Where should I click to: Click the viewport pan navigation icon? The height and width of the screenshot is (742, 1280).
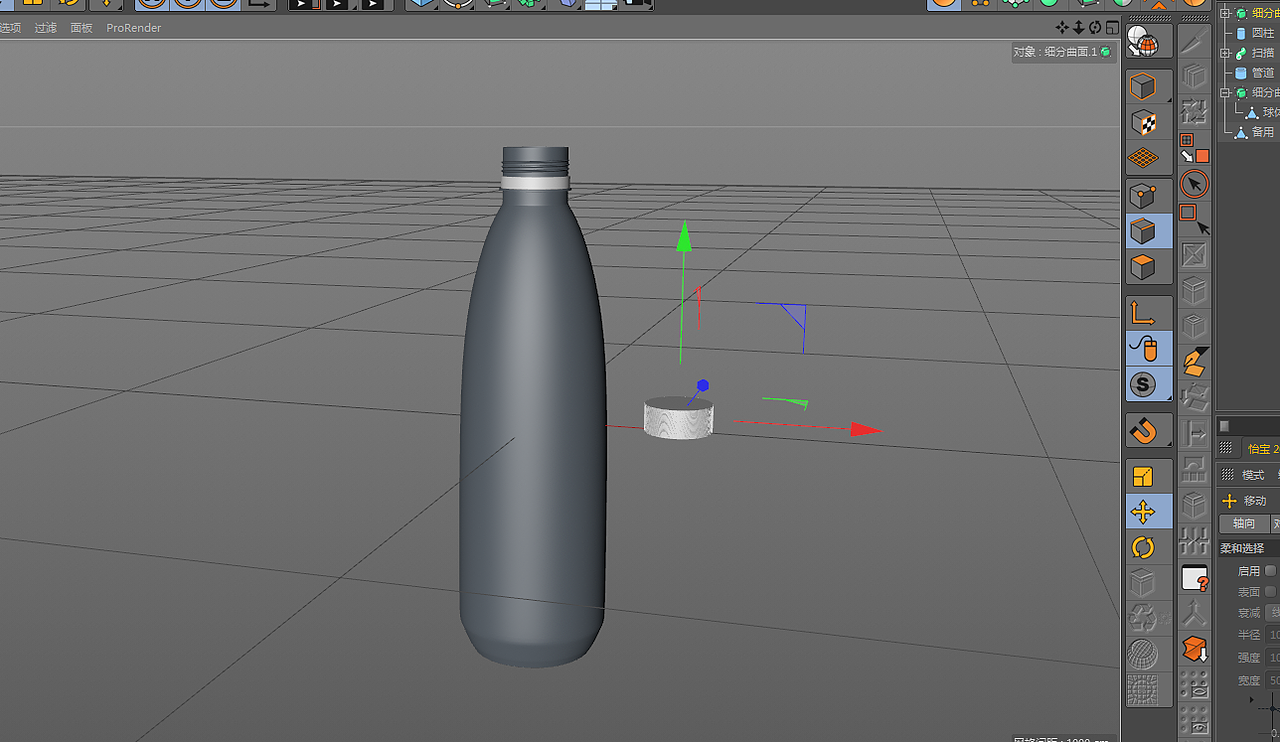[1062, 27]
